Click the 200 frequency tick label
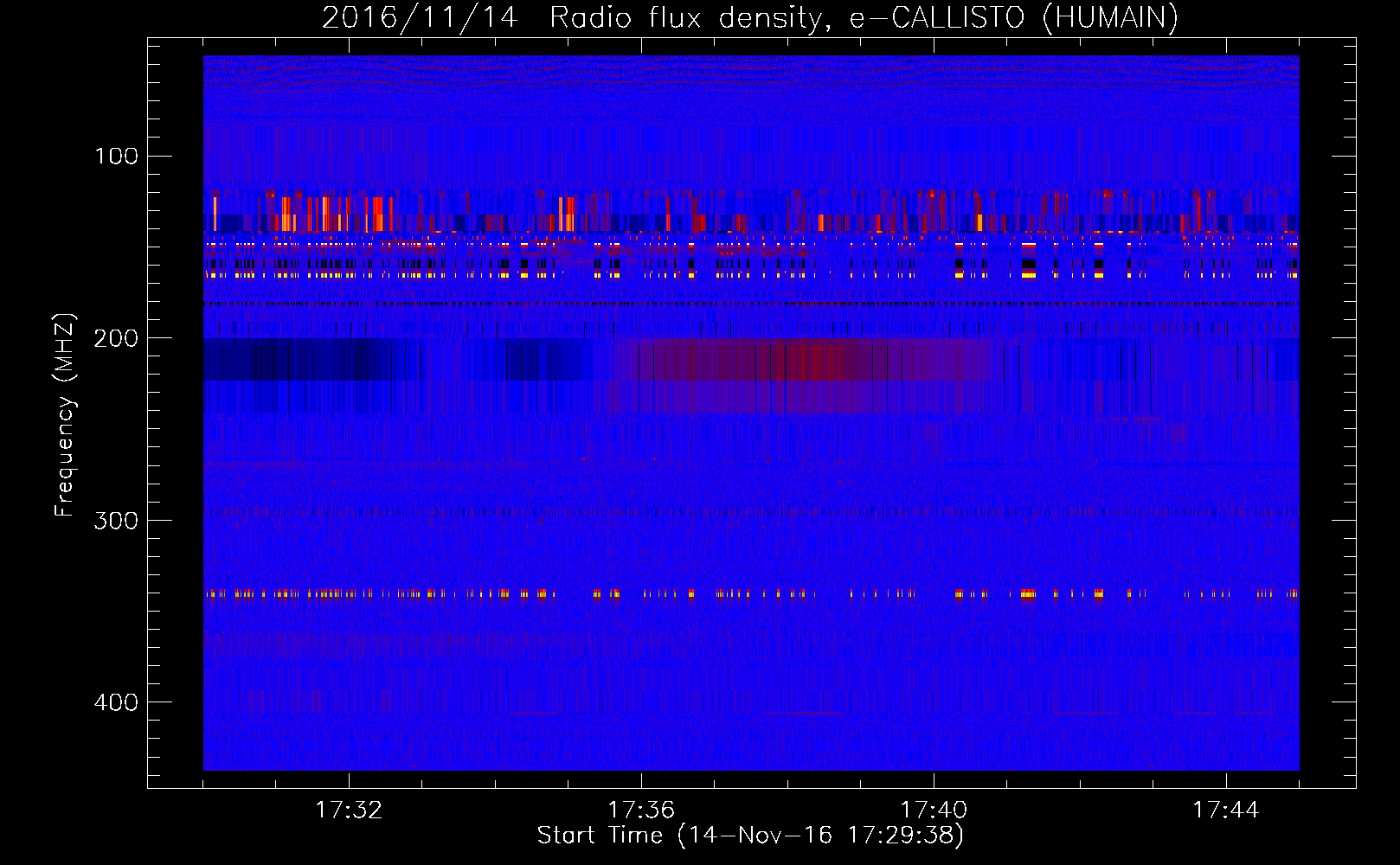The height and width of the screenshot is (865, 1400). 116,338
